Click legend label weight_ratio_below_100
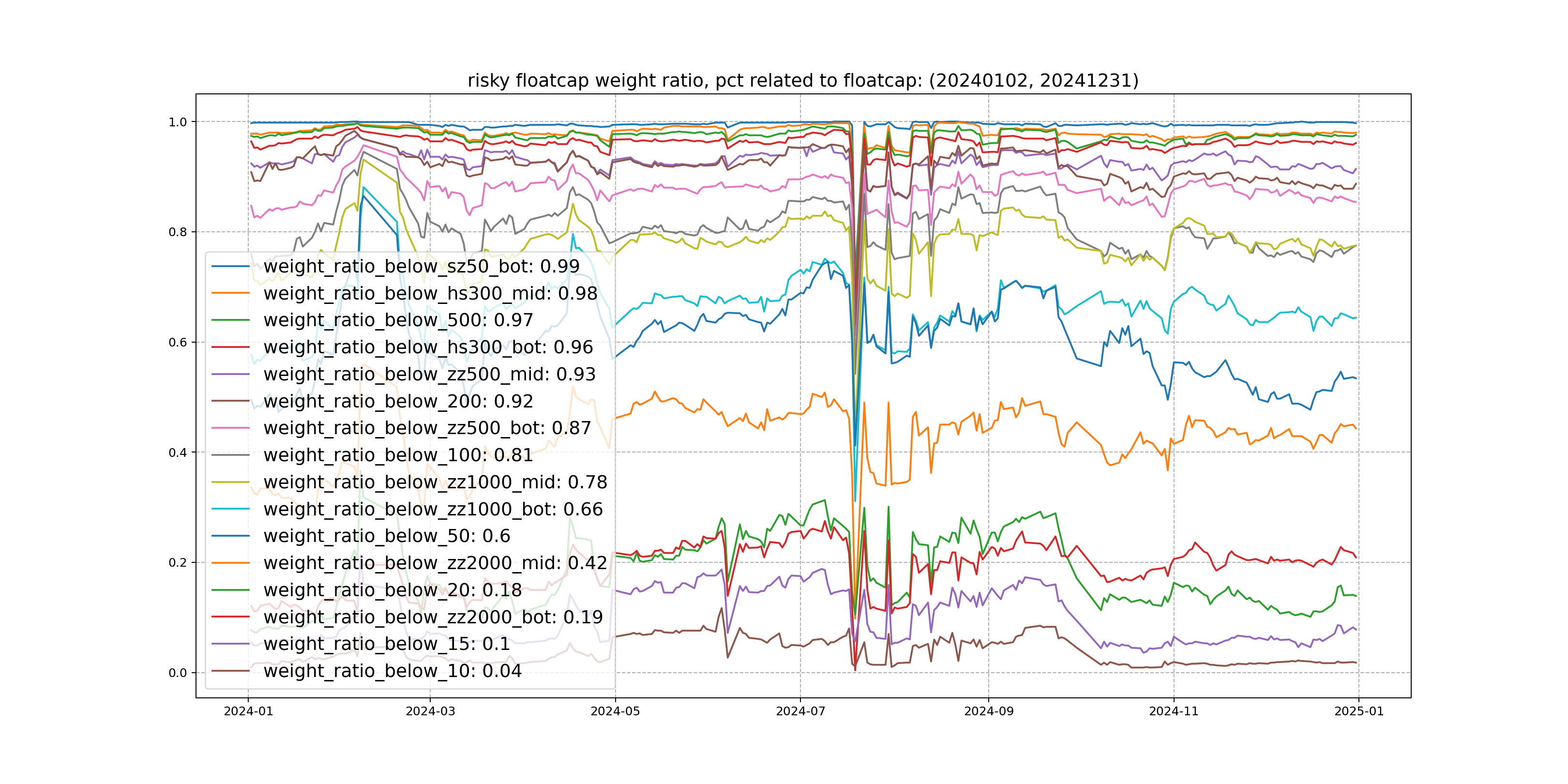Screen dimensions: 1568x784 [x=398, y=455]
